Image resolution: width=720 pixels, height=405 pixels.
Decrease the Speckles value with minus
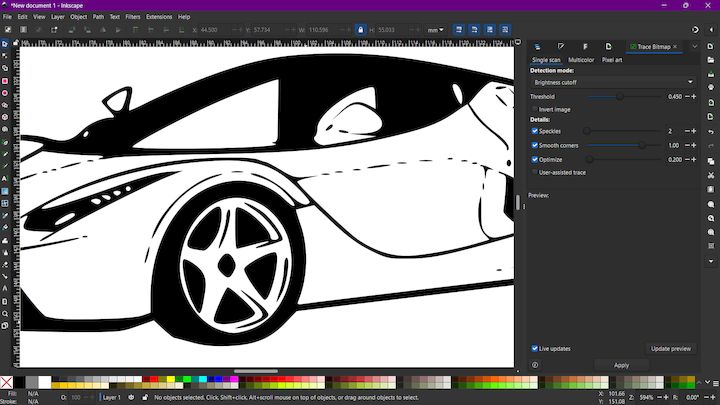tap(687, 131)
